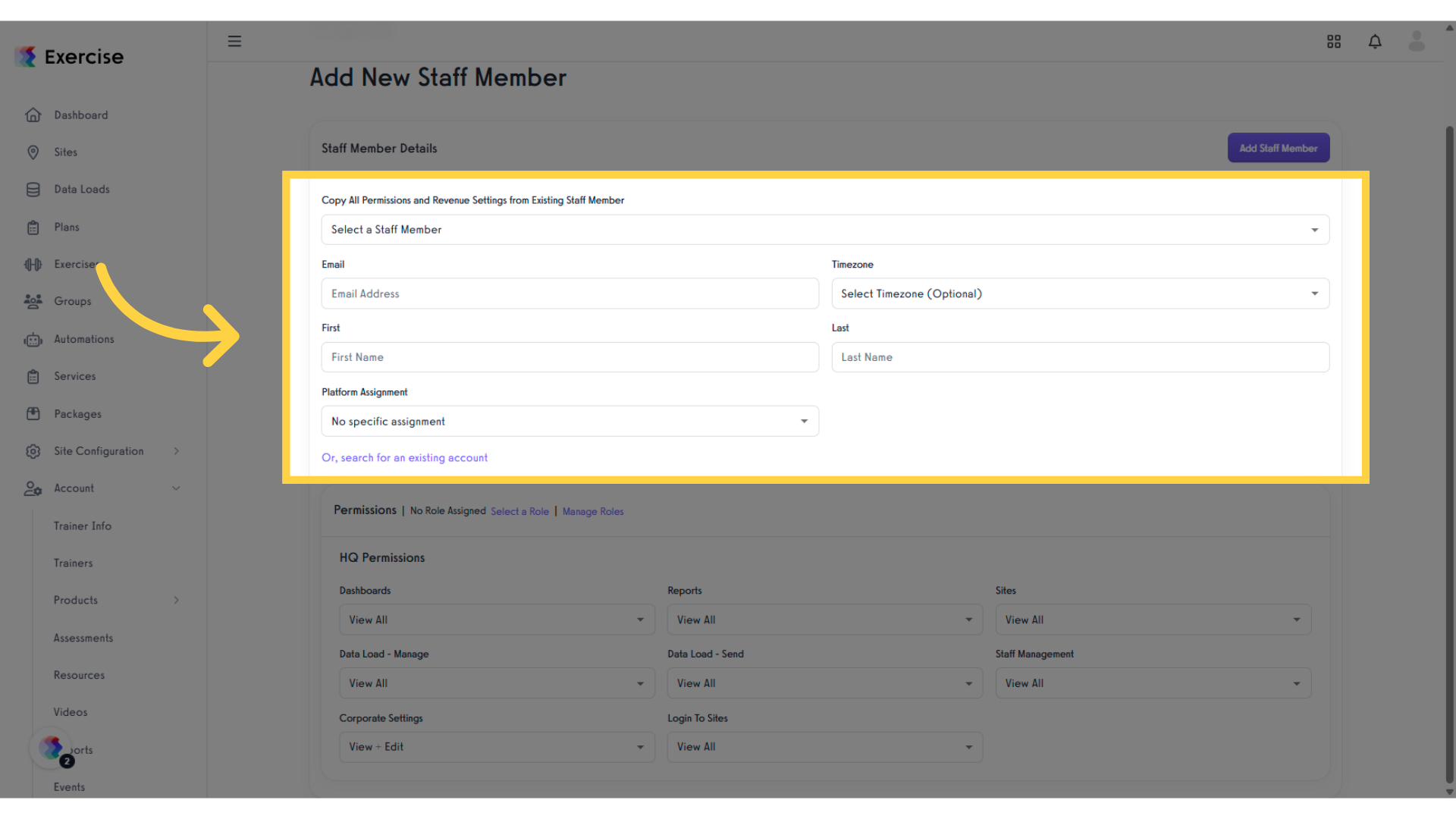The width and height of the screenshot is (1456, 819).
Task: Click the search for an existing account link
Action: (404, 458)
